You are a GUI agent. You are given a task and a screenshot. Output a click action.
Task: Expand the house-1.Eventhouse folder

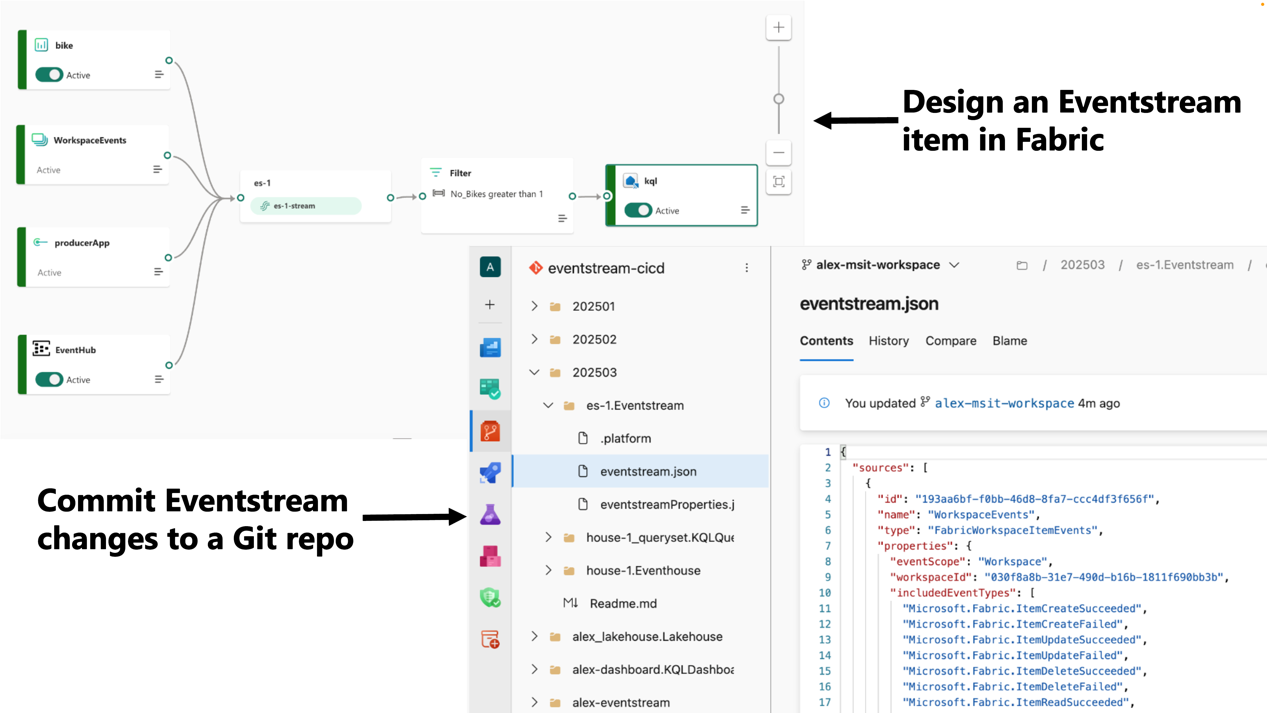pos(548,571)
